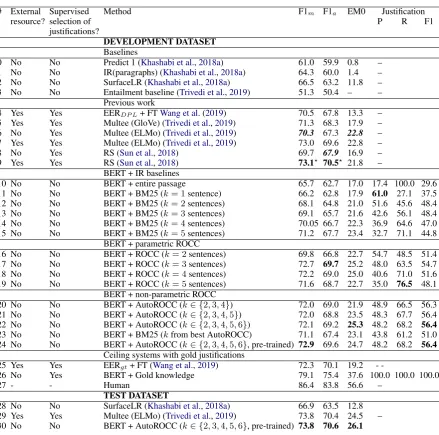439x435 pixels.
Task: Follow the Wang et al. (2019) link in the EER DPL + FT row
Action: coord(193,113)
